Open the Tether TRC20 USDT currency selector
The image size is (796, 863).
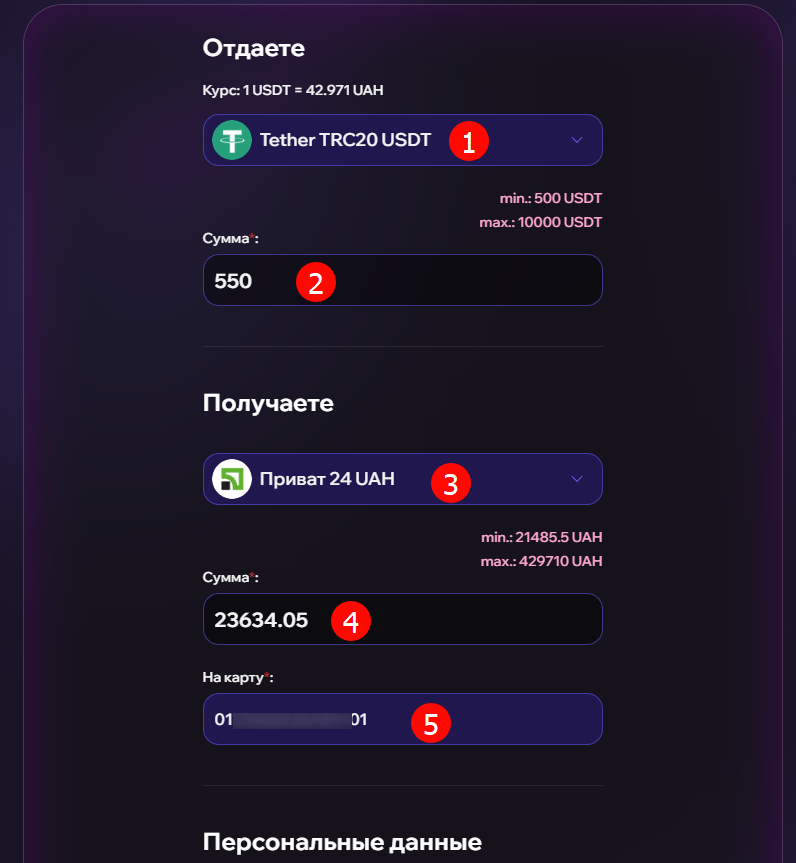coord(403,140)
